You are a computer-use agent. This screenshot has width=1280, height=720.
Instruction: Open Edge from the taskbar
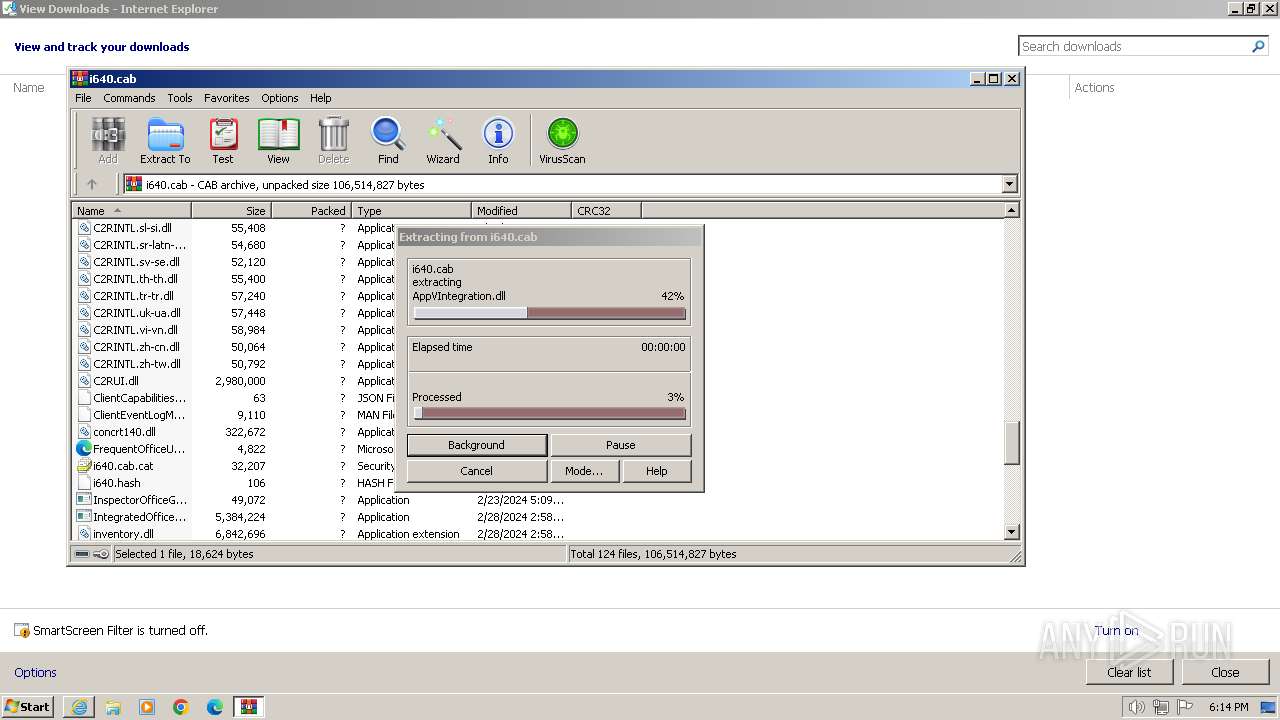pyautogui.click(x=215, y=707)
